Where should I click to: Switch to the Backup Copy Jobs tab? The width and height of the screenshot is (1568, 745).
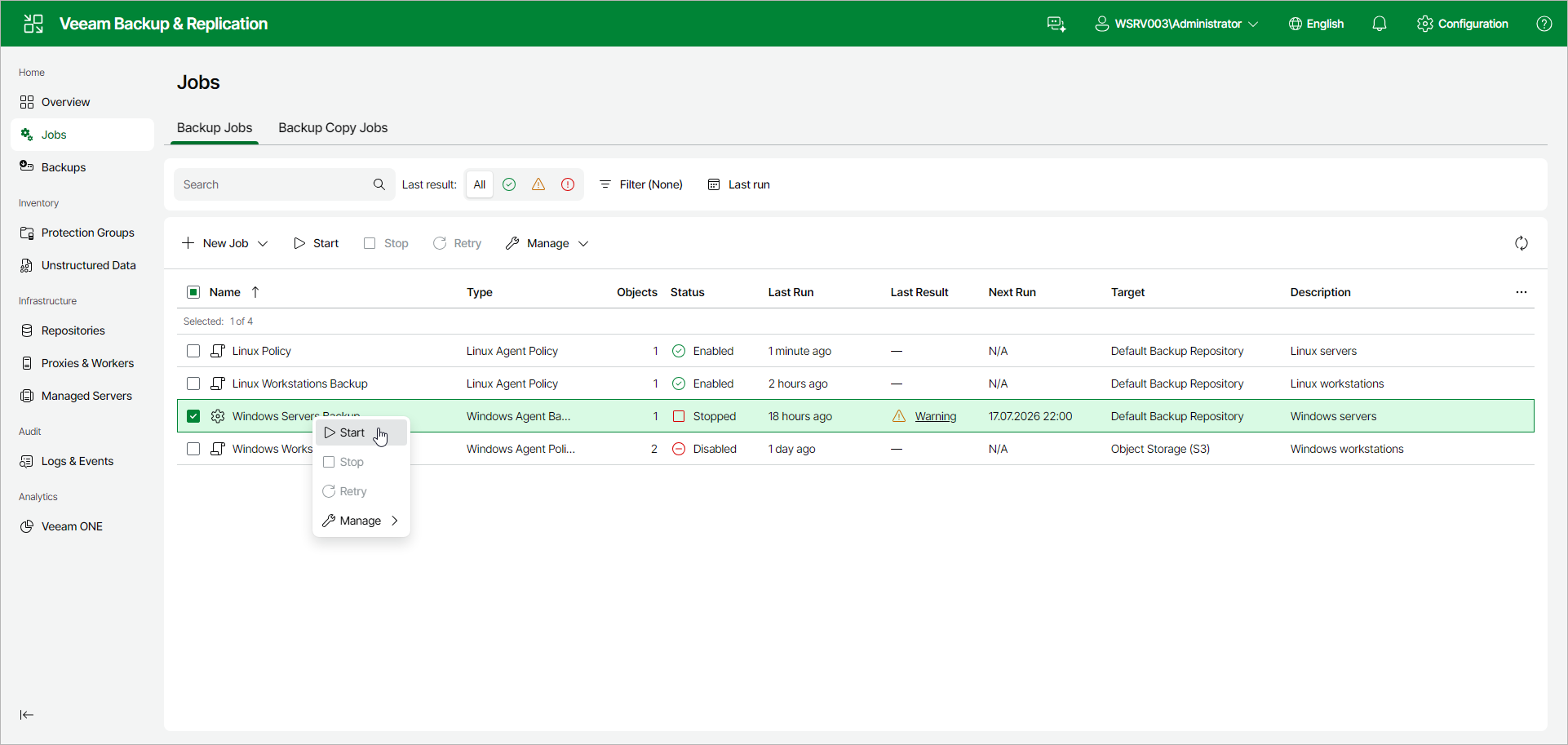click(x=333, y=128)
